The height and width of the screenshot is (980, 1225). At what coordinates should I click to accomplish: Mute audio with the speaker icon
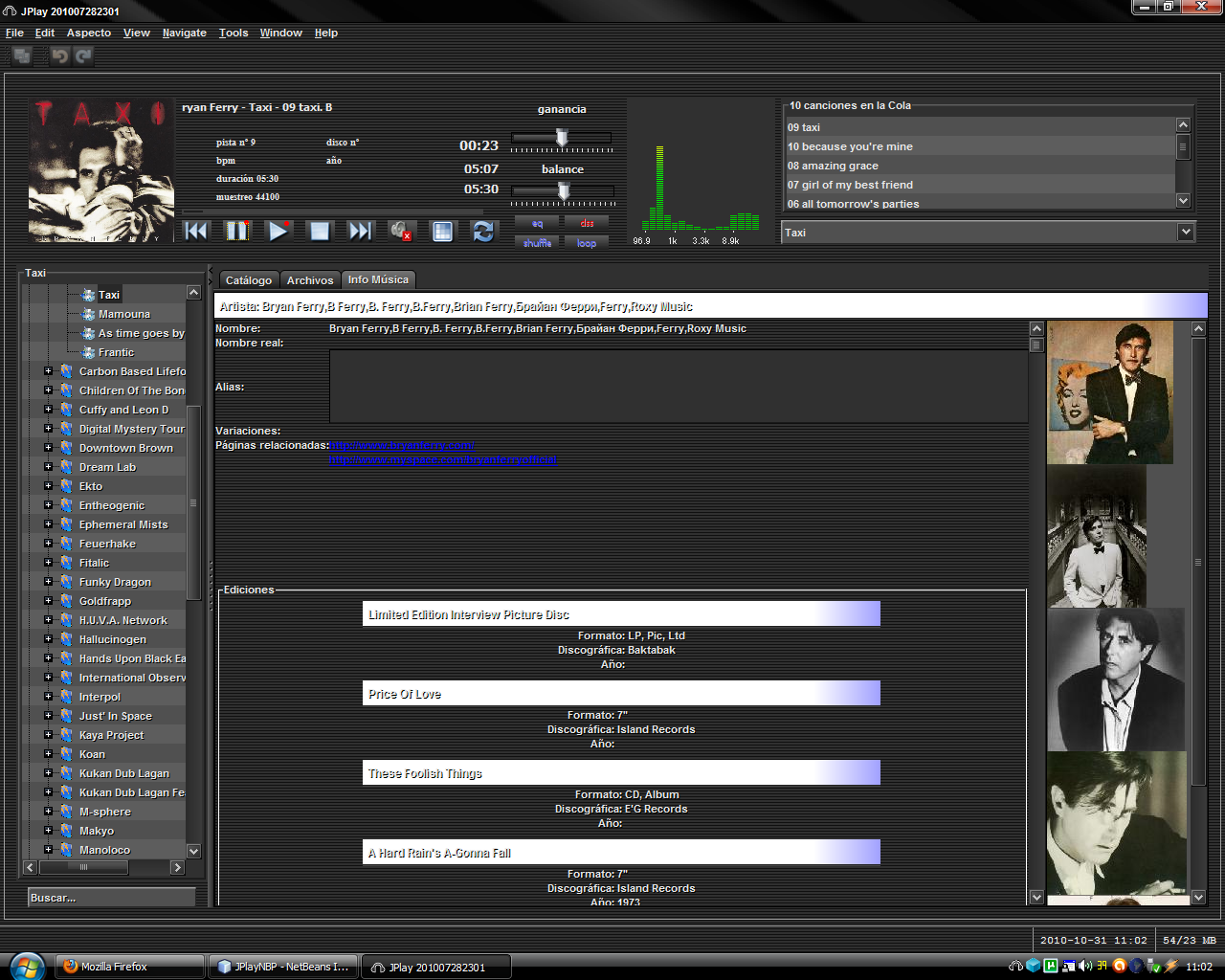point(401,231)
